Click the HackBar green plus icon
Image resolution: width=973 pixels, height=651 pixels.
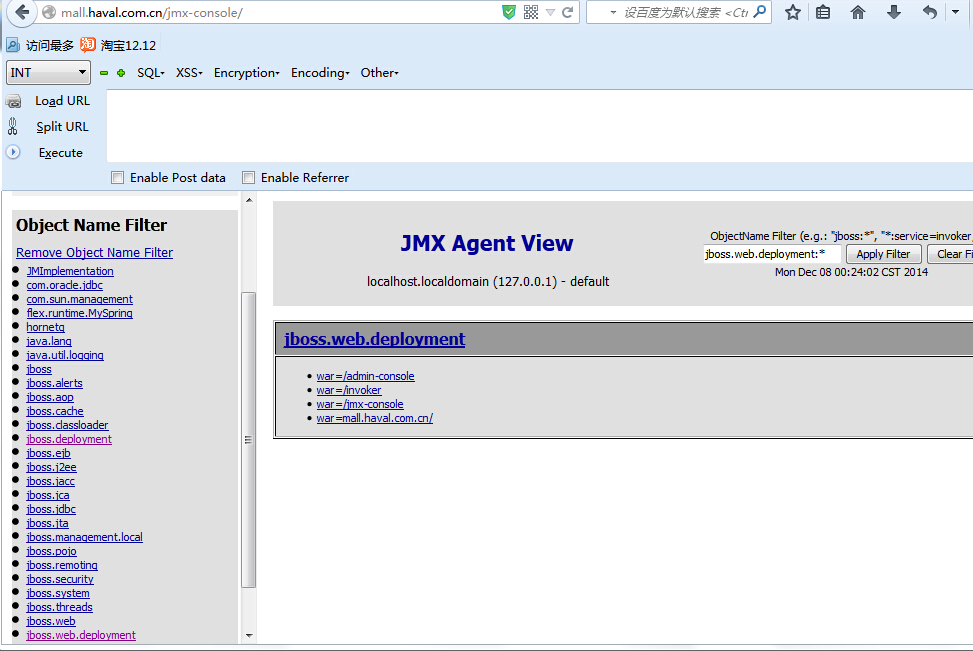coord(121,73)
